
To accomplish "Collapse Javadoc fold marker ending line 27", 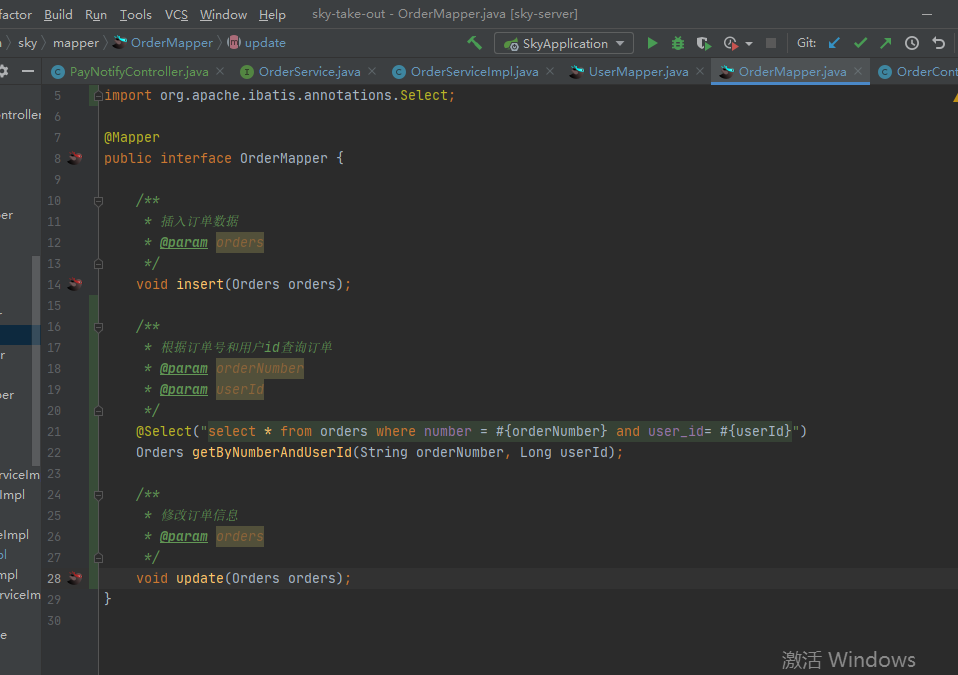I will tap(98, 557).
